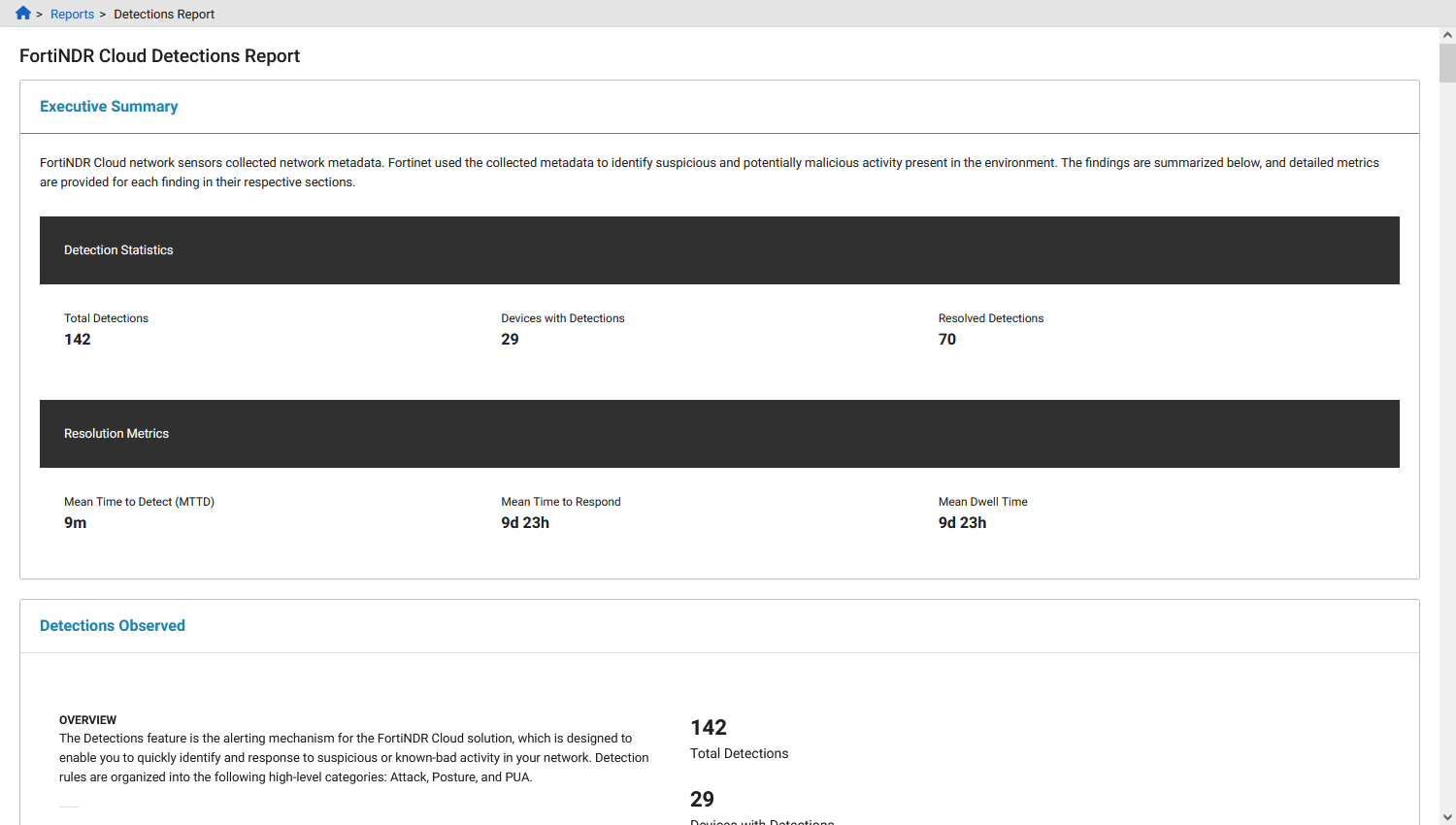This screenshot has width=1456, height=825.
Task: Click the FortiNDR Cloud Detections Report title
Action: pos(160,55)
